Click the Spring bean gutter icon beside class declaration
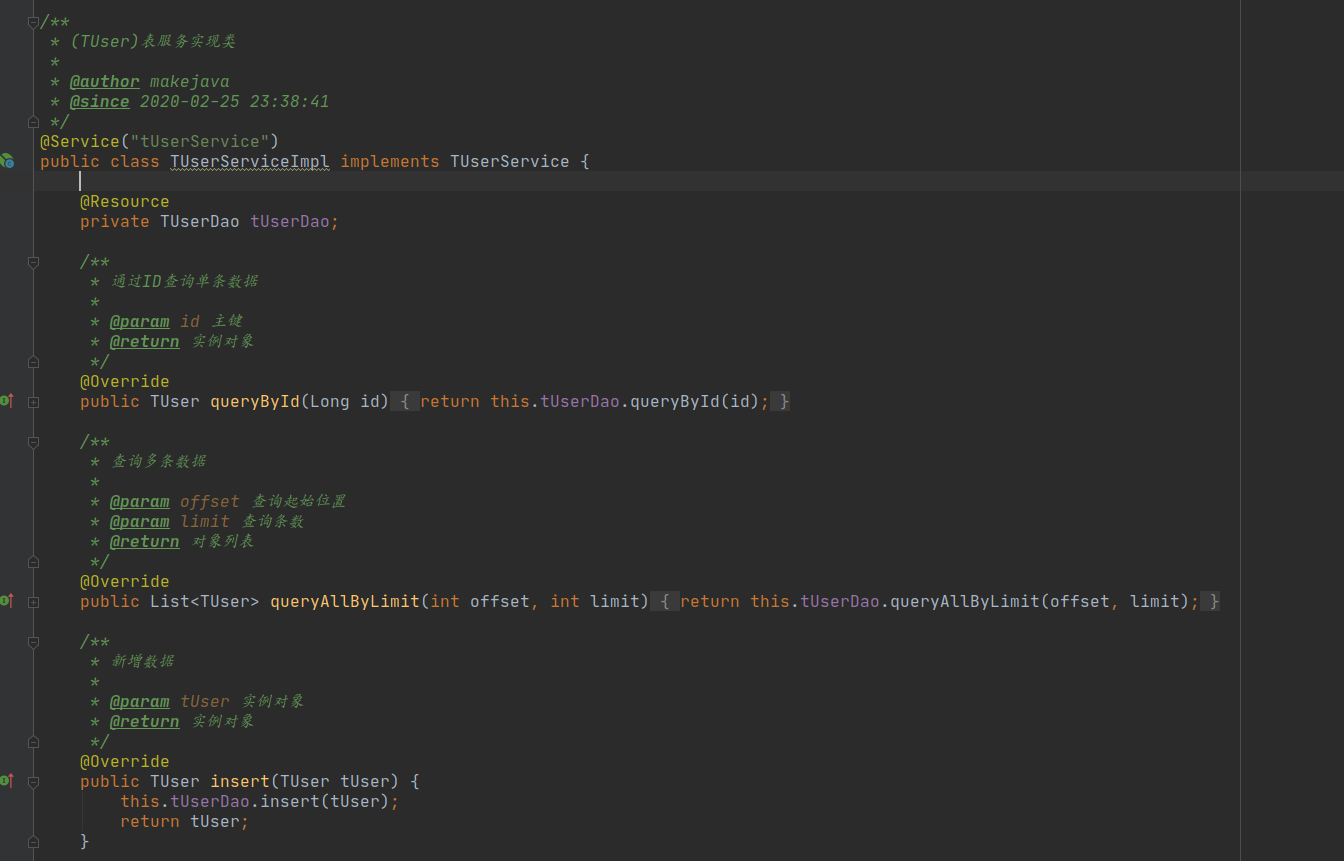 tap(6, 160)
